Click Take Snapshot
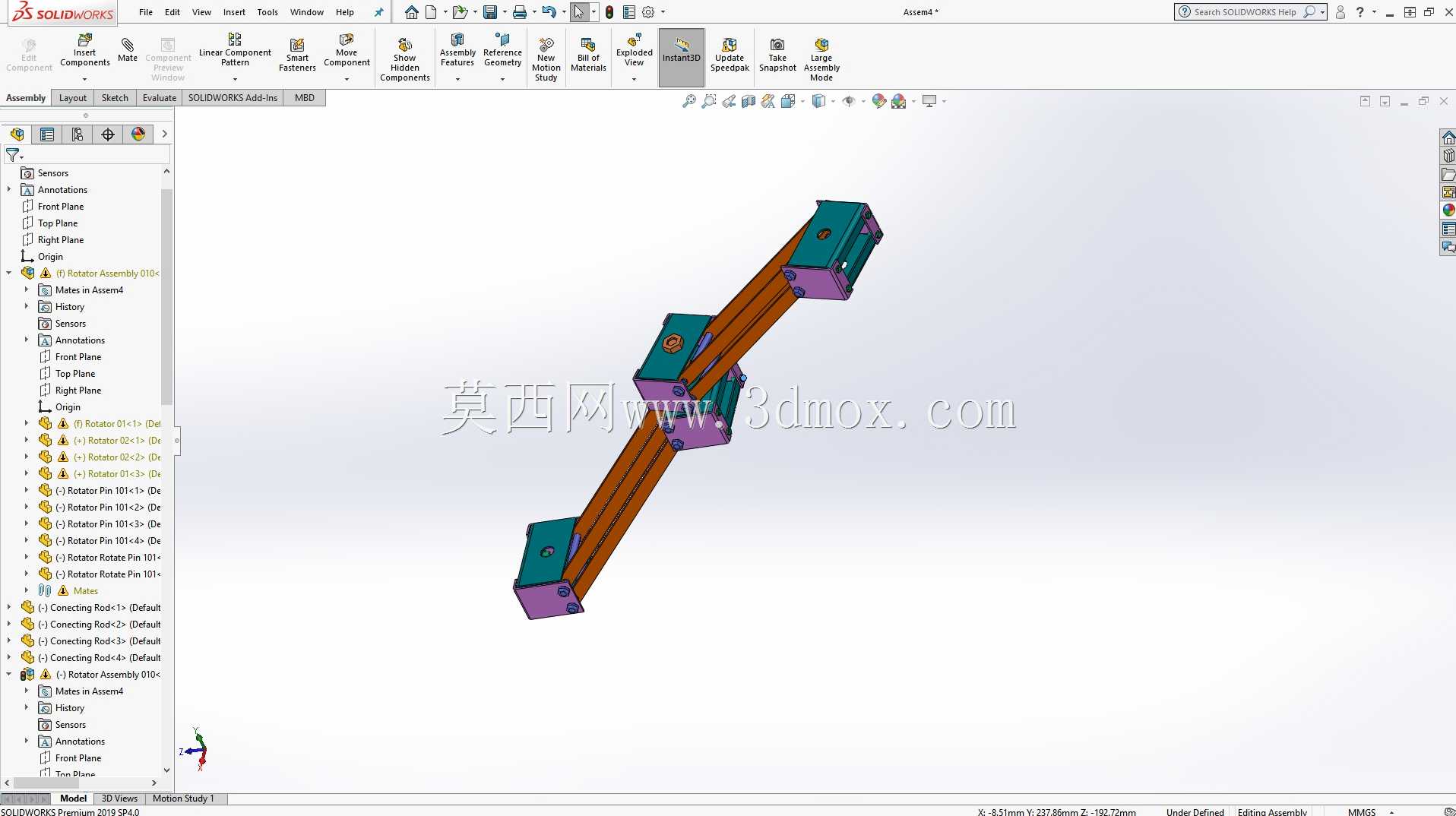 click(777, 55)
